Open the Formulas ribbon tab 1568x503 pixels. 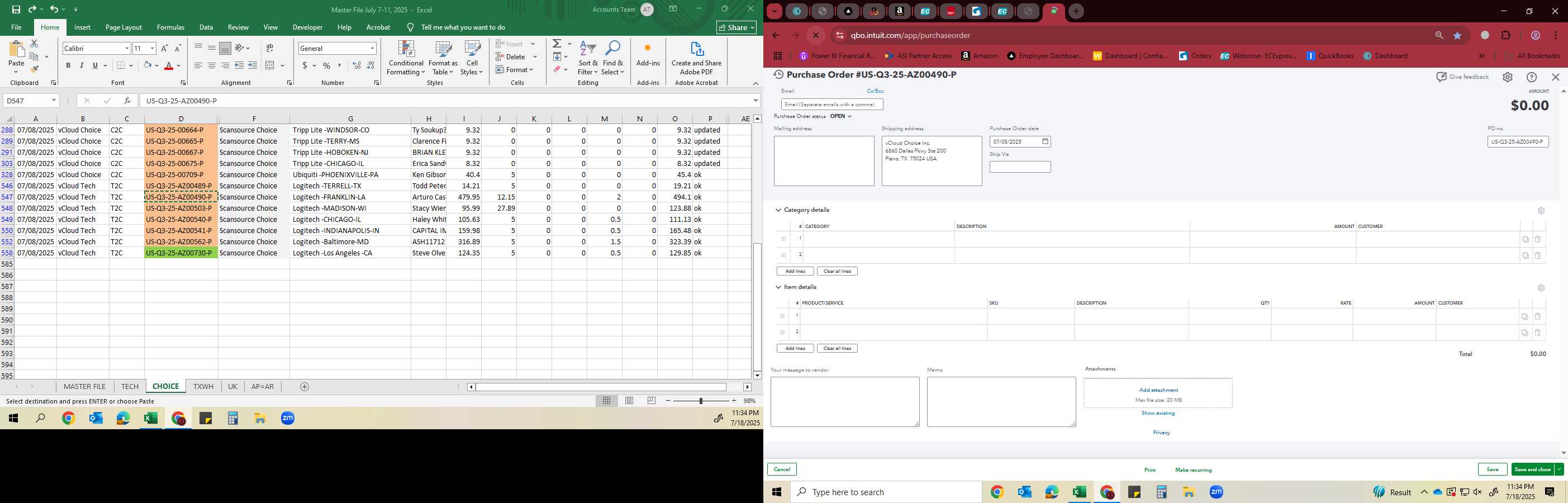[170, 27]
